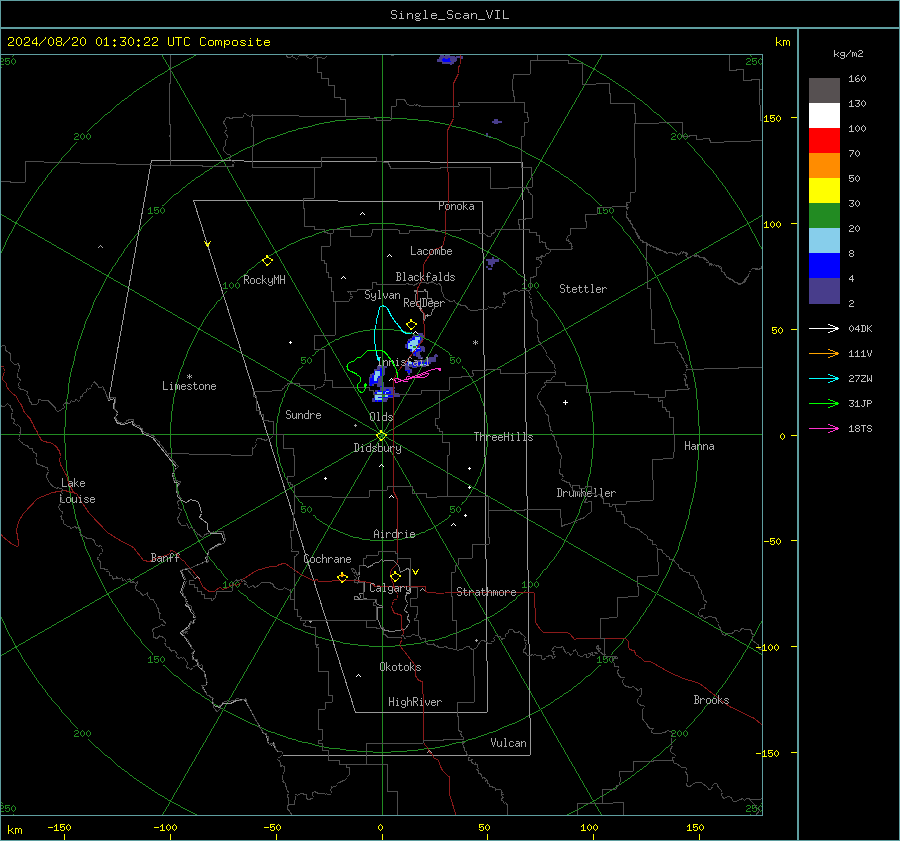
Task: Click the blue 4-8 color swatch
Action: pyautogui.click(x=824, y=266)
